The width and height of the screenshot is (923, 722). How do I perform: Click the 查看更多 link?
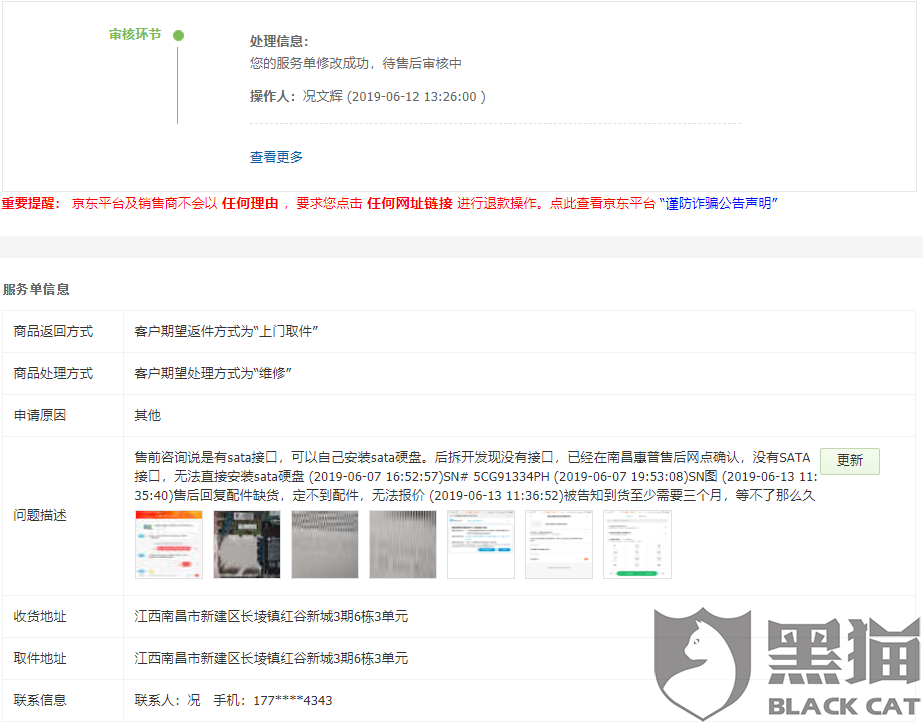coord(276,157)
